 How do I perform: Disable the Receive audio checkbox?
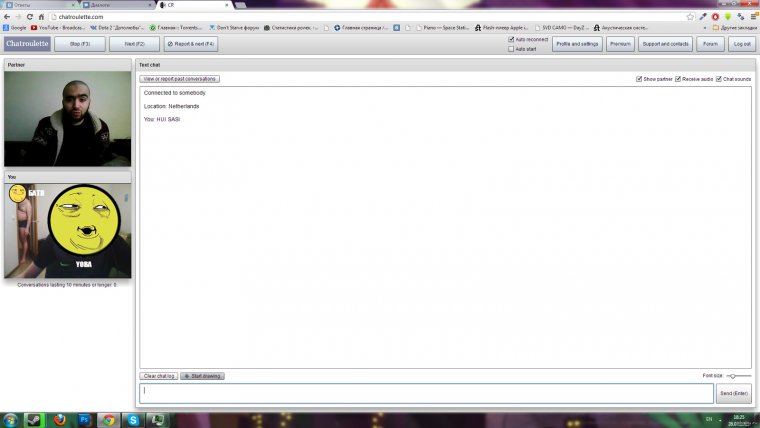678,78
